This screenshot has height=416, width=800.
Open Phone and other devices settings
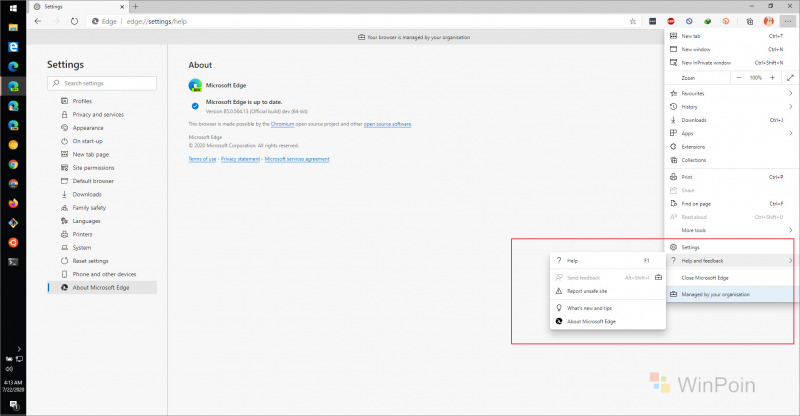tap(103, 274)
